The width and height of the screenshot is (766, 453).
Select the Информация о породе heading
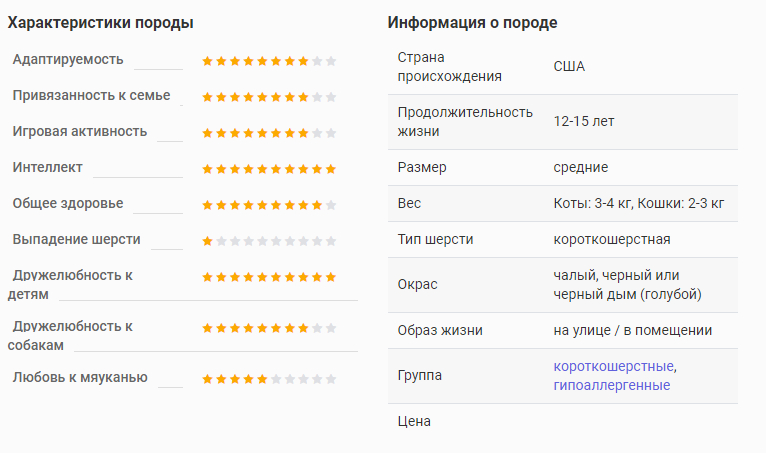(x=472, y=22)
